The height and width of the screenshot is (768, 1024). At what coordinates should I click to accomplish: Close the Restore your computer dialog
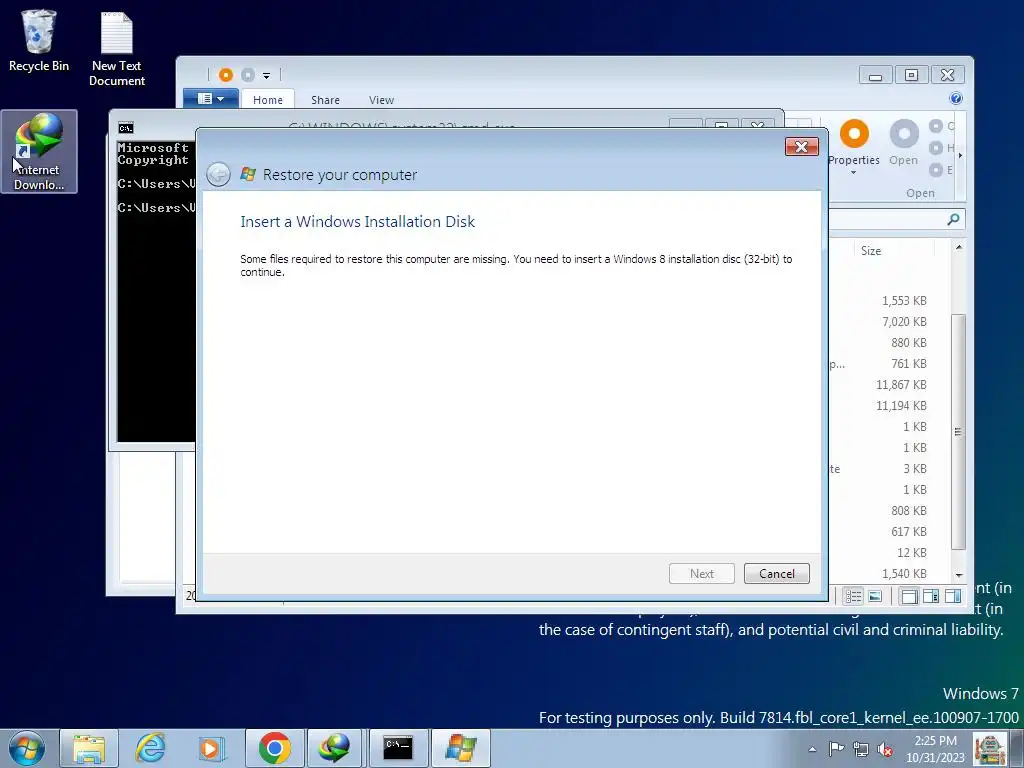(801, 146)
